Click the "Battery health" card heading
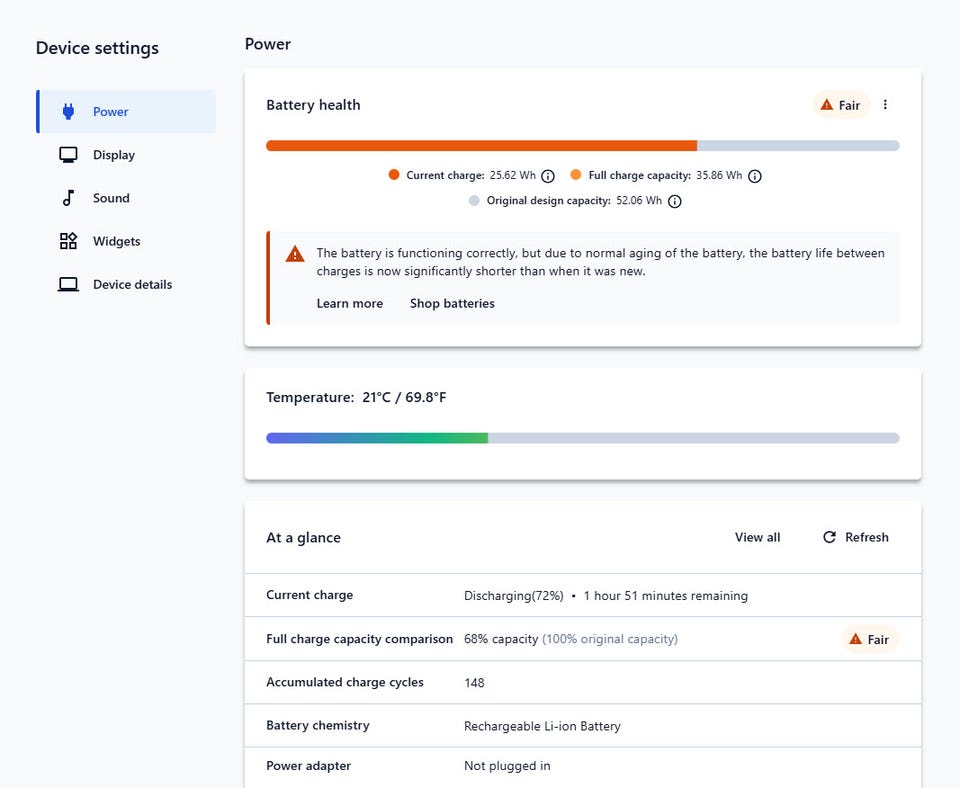 click(313, 105)
